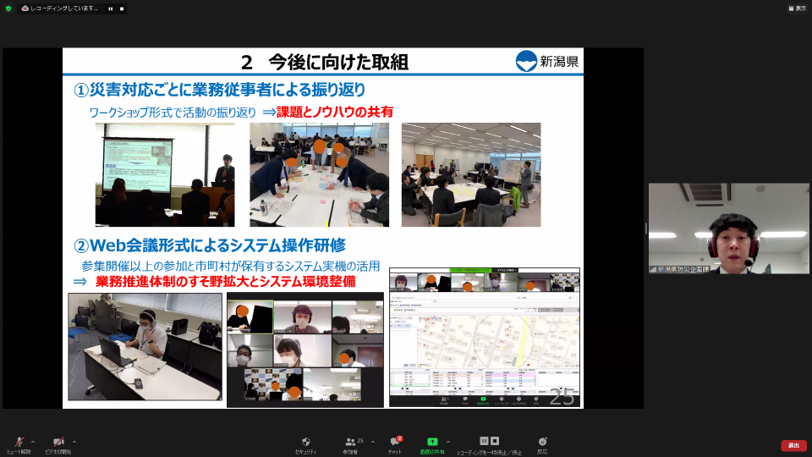Open the View layout menu at top right
The width and height of the screenshot is (812, 457).
796,8
